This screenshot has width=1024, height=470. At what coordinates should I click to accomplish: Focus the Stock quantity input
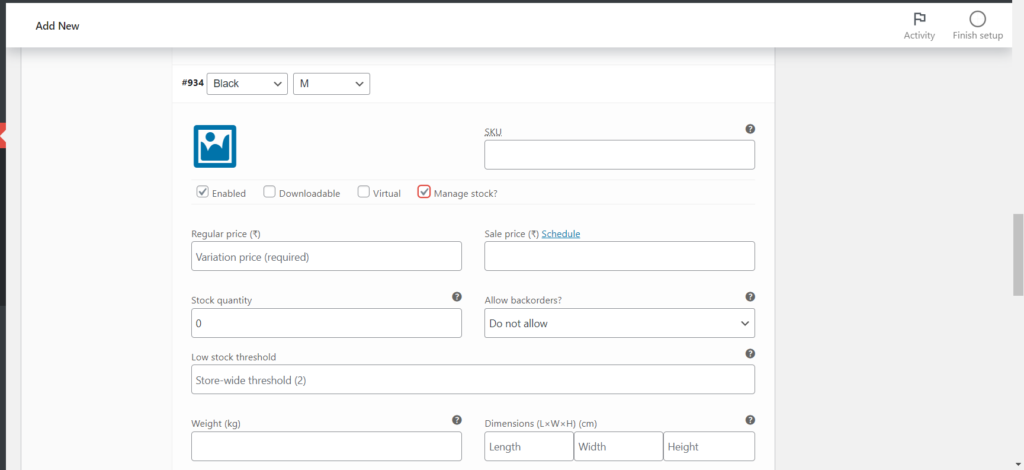pyautogui.click(x=326, y=323)
